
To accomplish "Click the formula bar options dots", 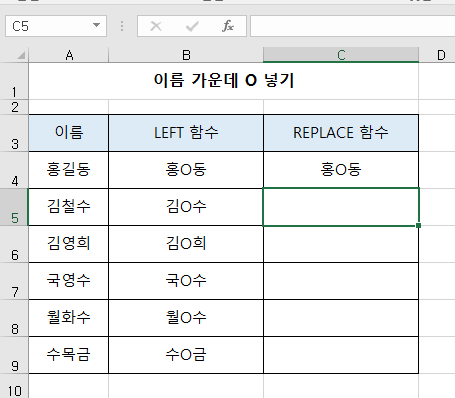I will (x=122, y=26).
